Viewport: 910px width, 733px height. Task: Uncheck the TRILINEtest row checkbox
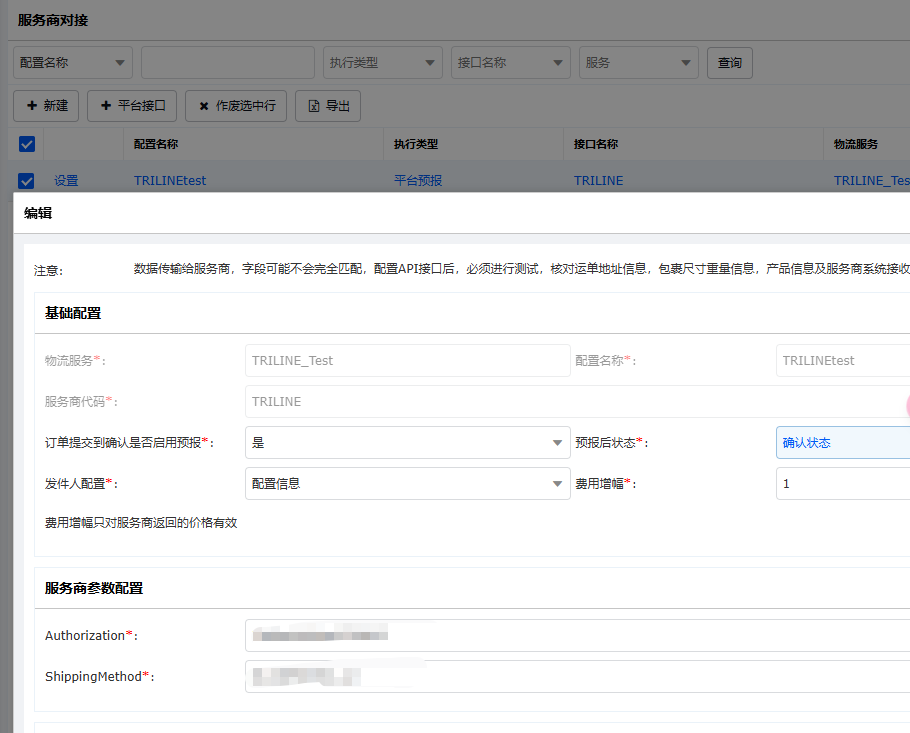tap(27, 181)
